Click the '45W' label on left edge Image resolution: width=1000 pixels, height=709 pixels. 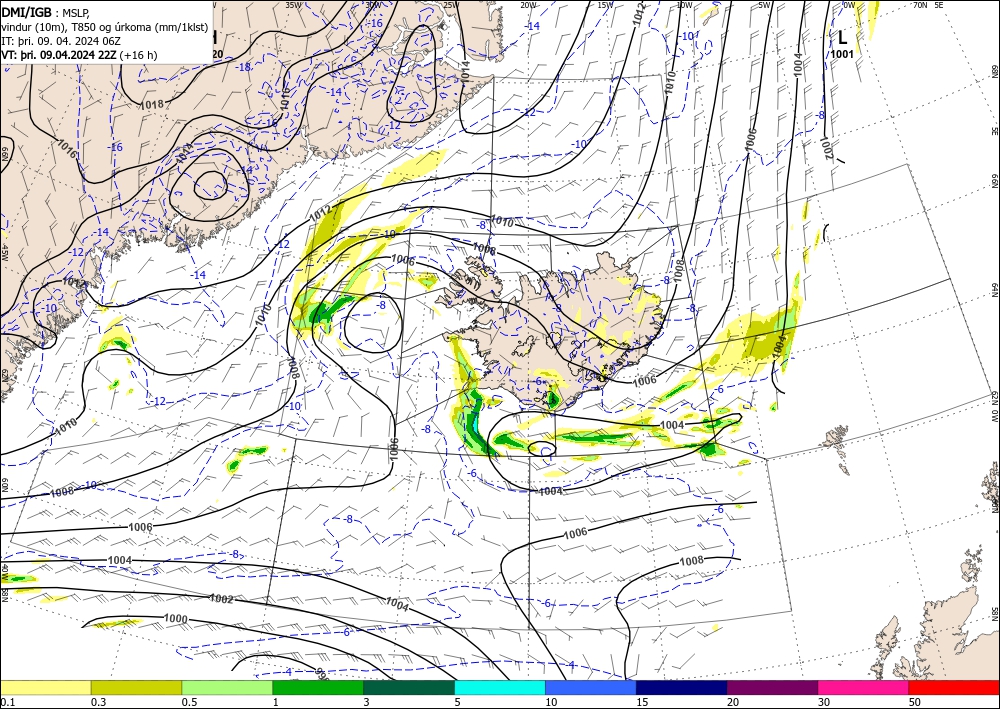click(4, 252)
